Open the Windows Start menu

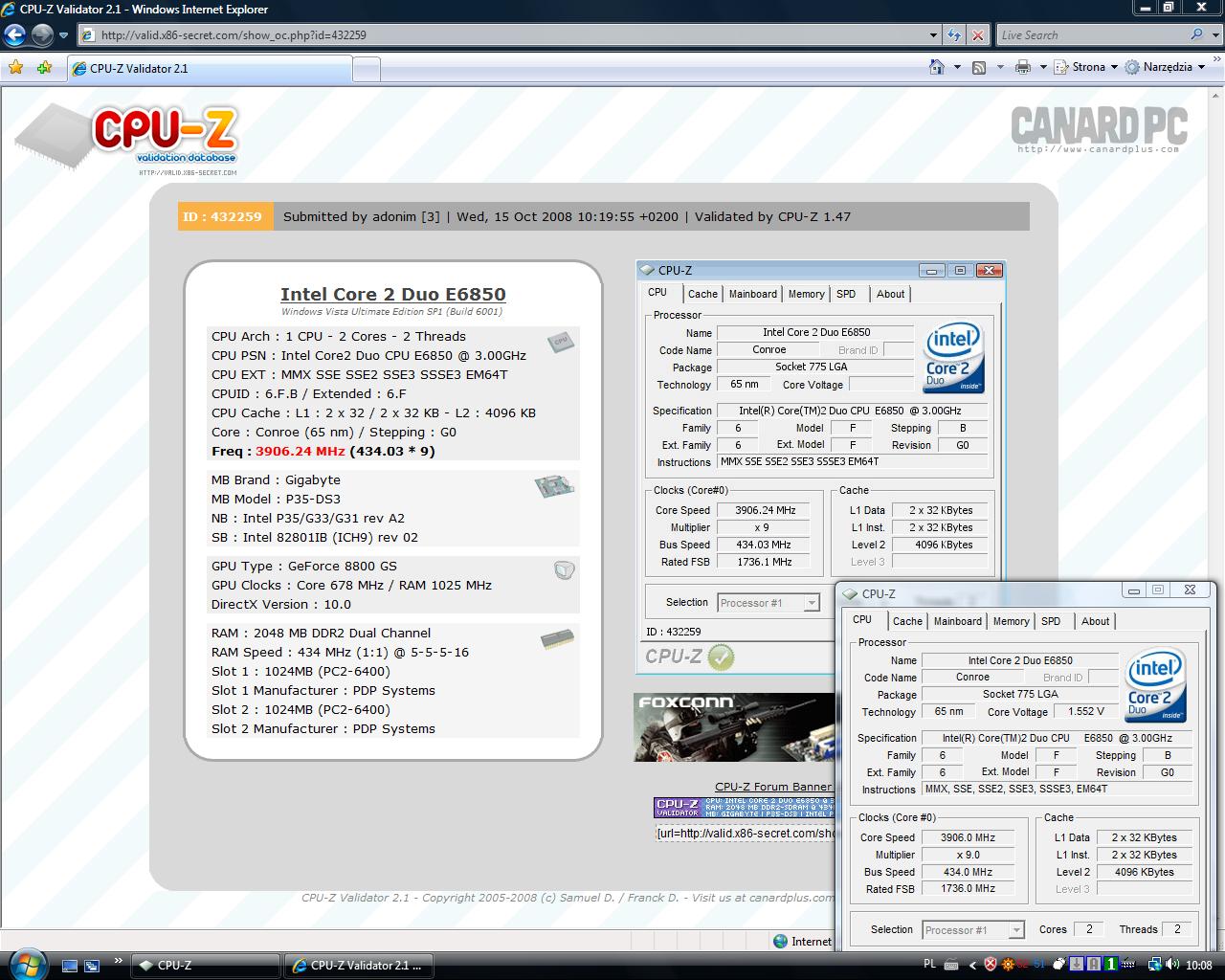click(28, 963)
